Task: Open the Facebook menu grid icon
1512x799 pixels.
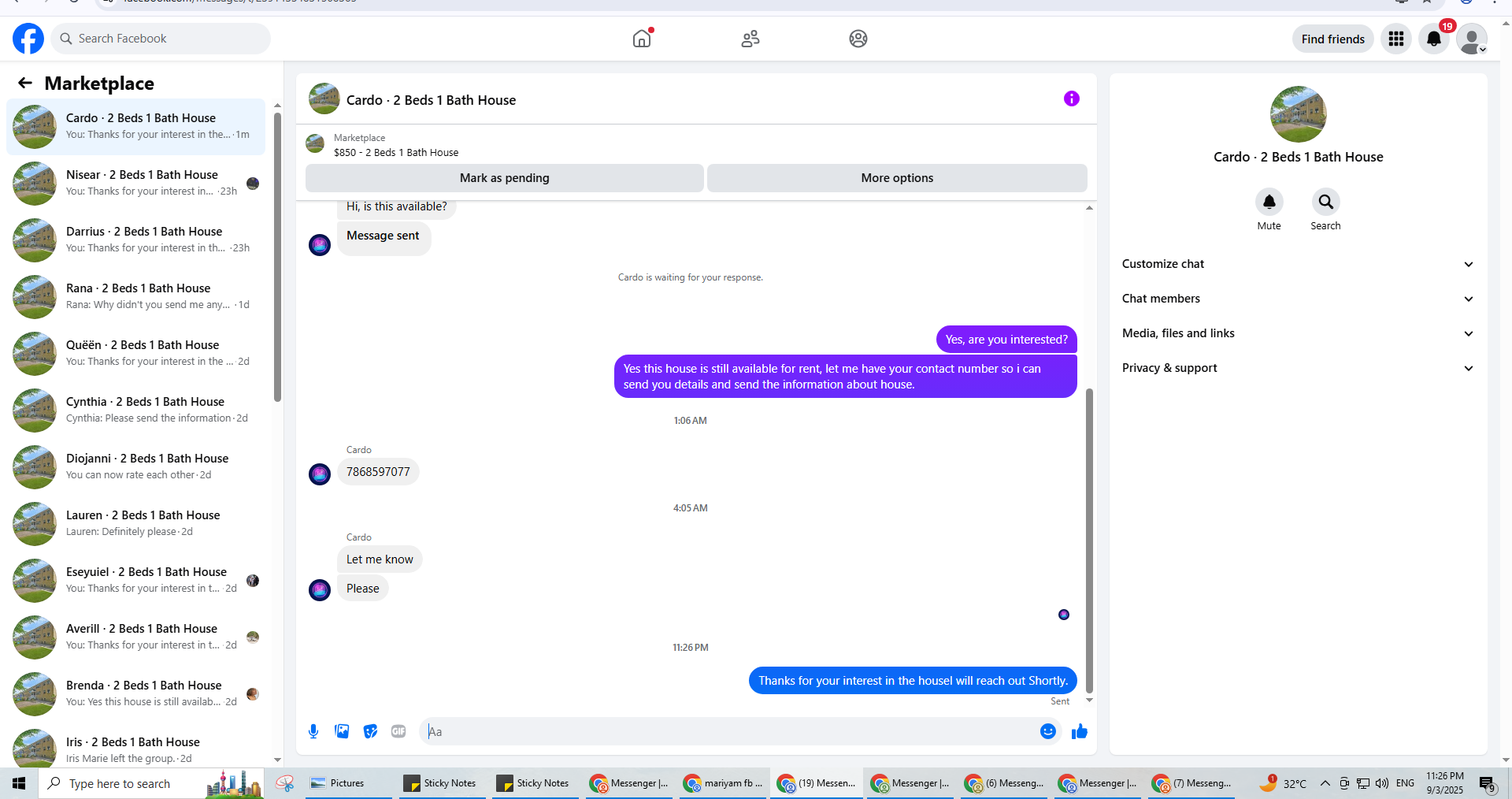Action: 1396,39
